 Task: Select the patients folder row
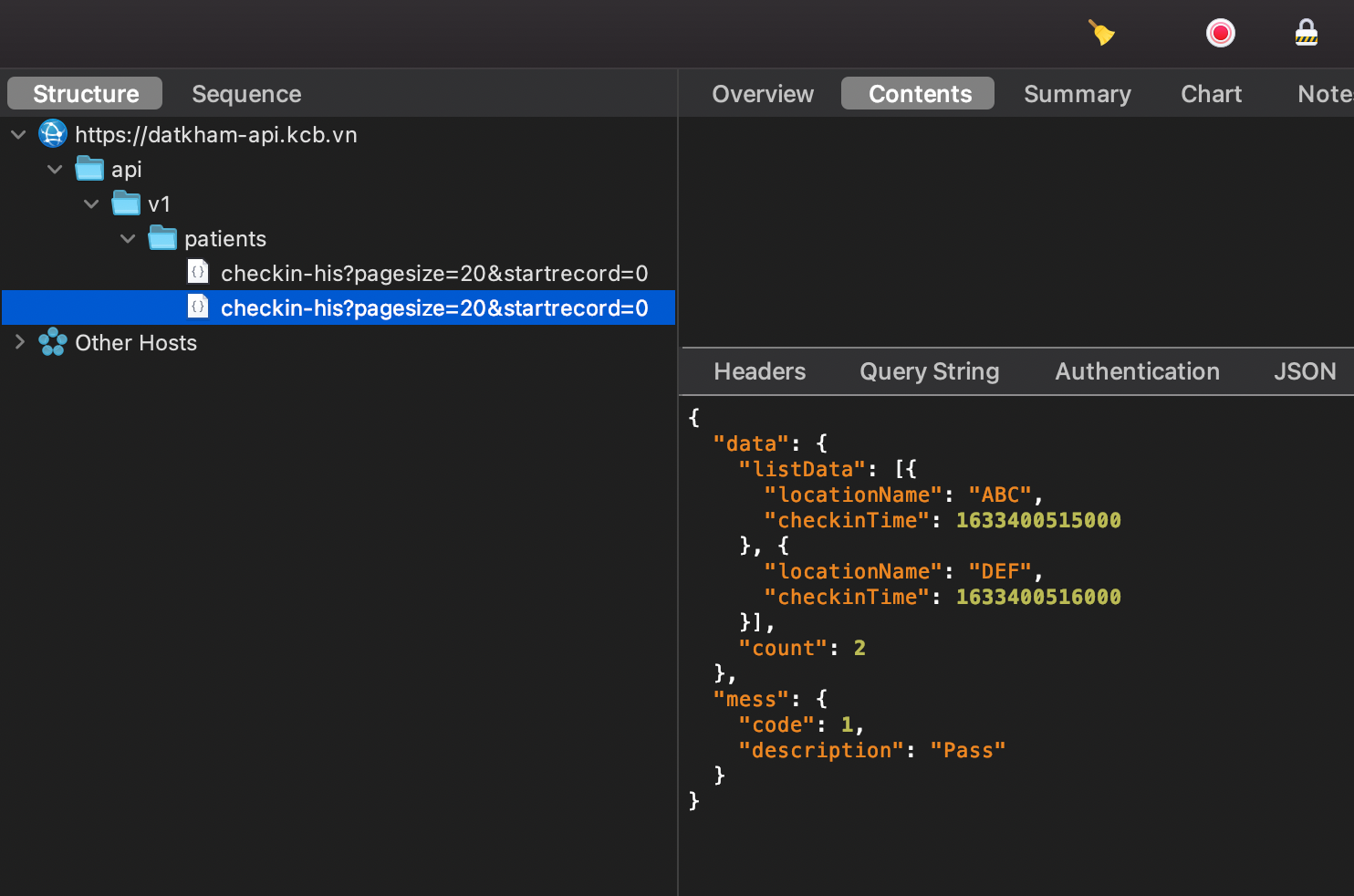point(338,238)
